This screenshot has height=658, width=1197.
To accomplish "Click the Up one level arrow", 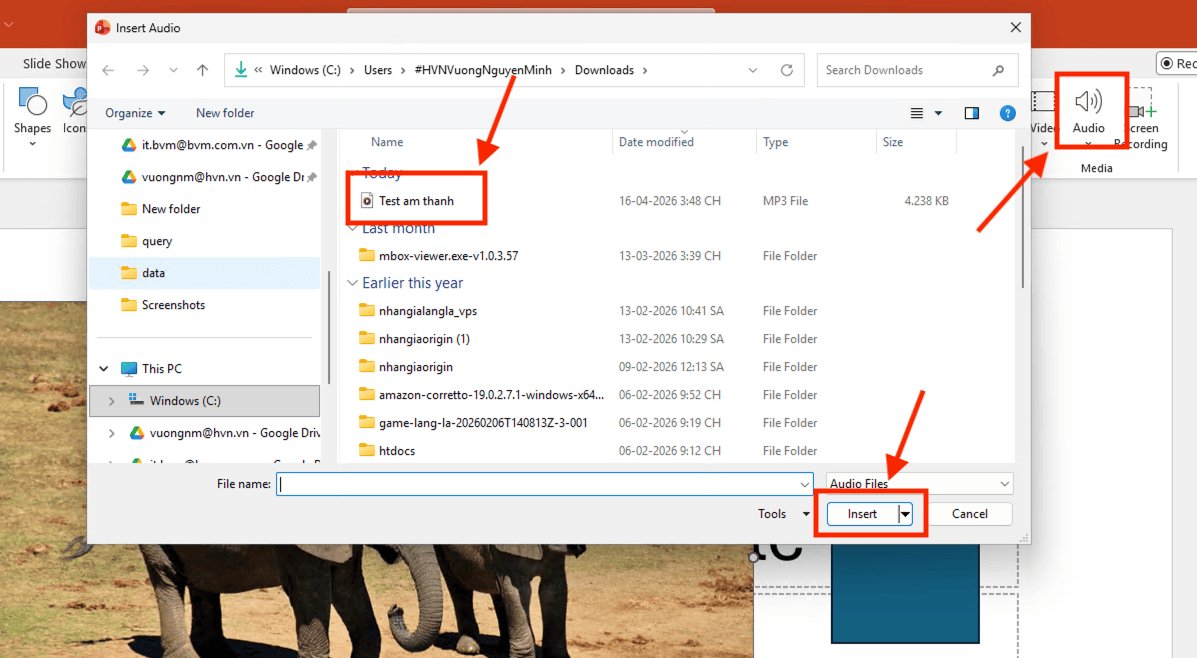I will (x=203, y=70).
